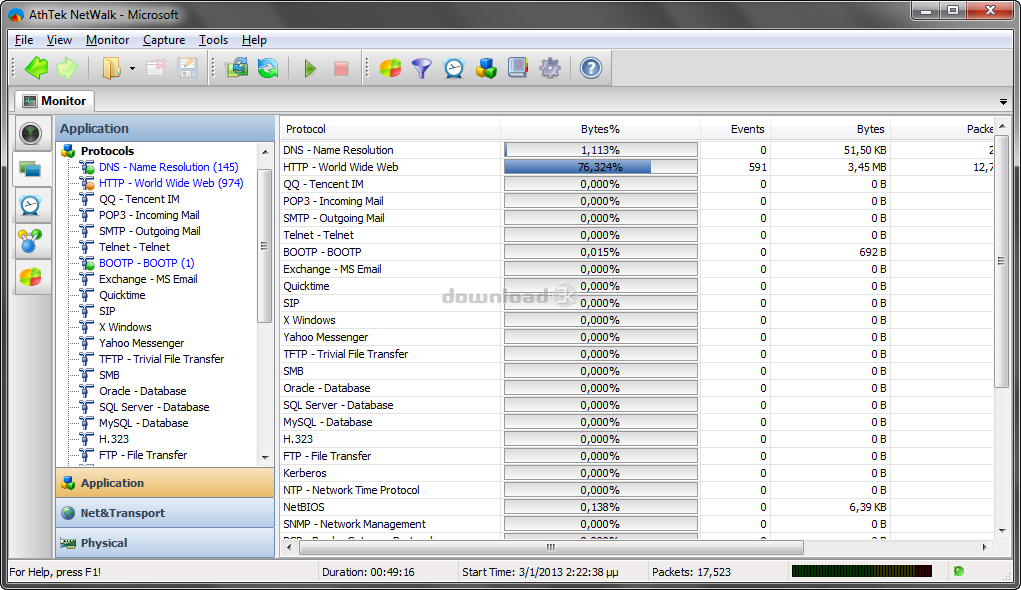Select the SNMP - Network Management table row

(x=637, y=524)
